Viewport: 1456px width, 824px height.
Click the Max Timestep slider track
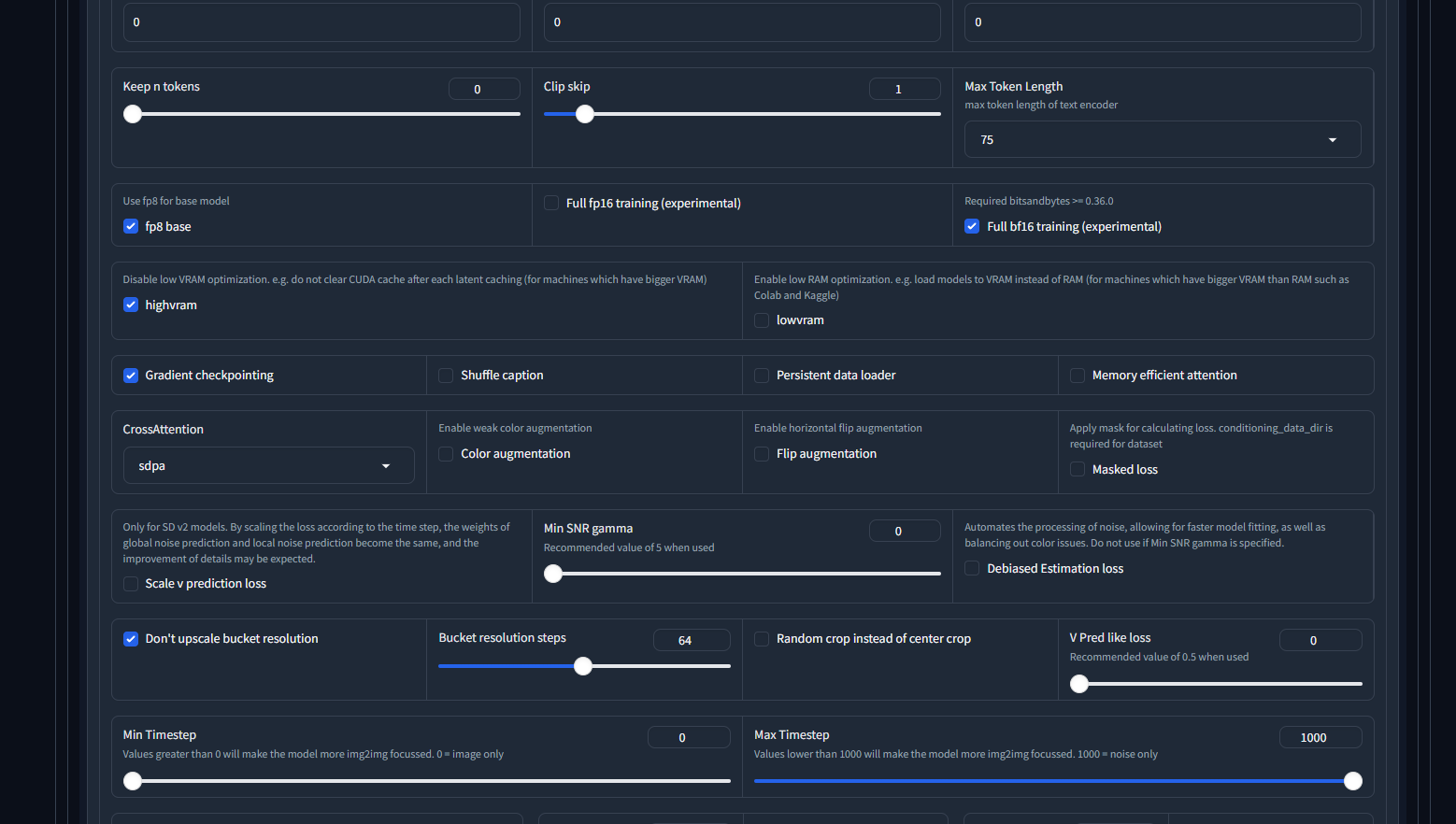[x=1058, y=781]
